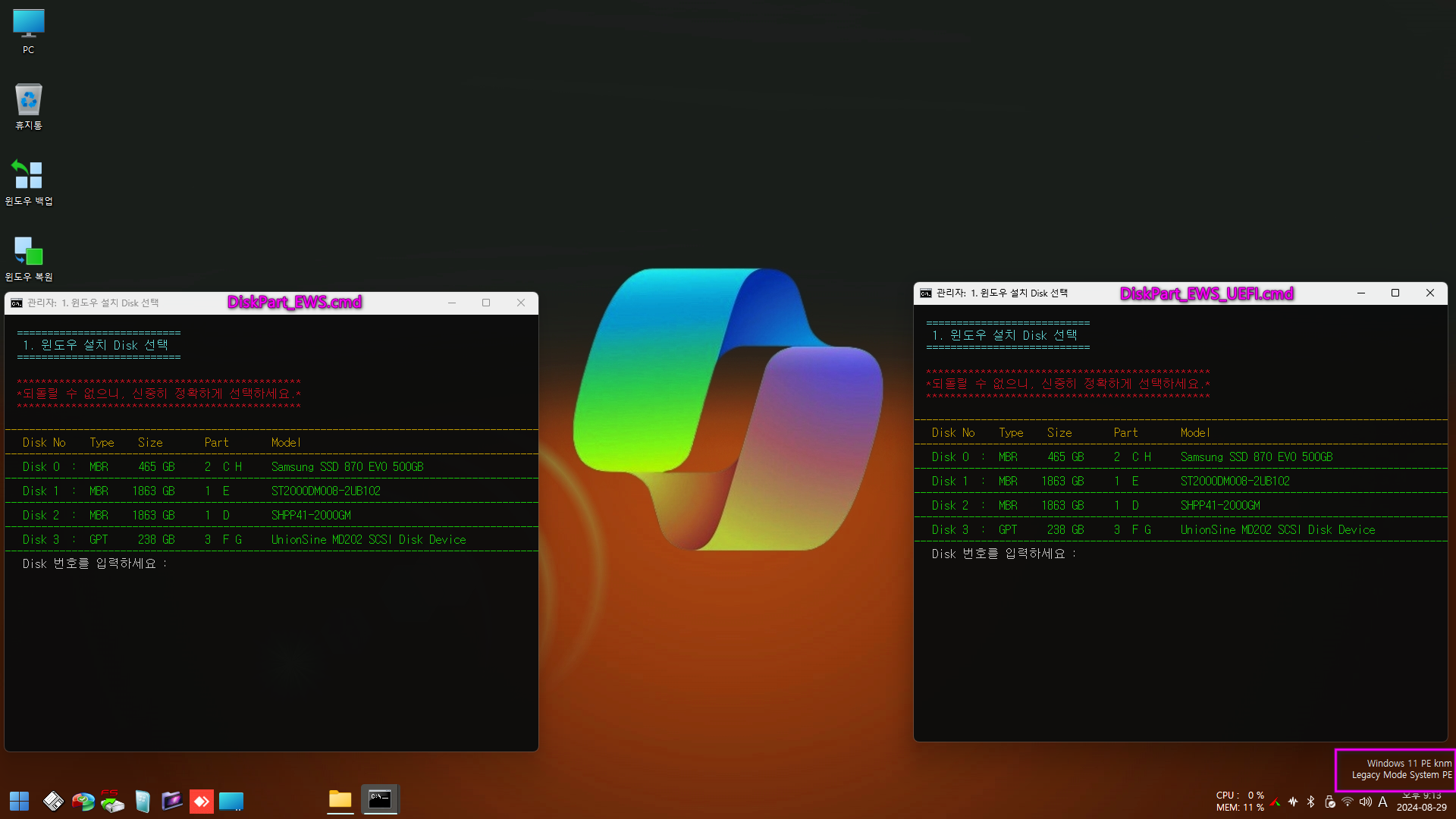Click Disk 2 SHPP41-2000GM row in left window
This screenshot has height=819, width=1456.
coord(271,516)
